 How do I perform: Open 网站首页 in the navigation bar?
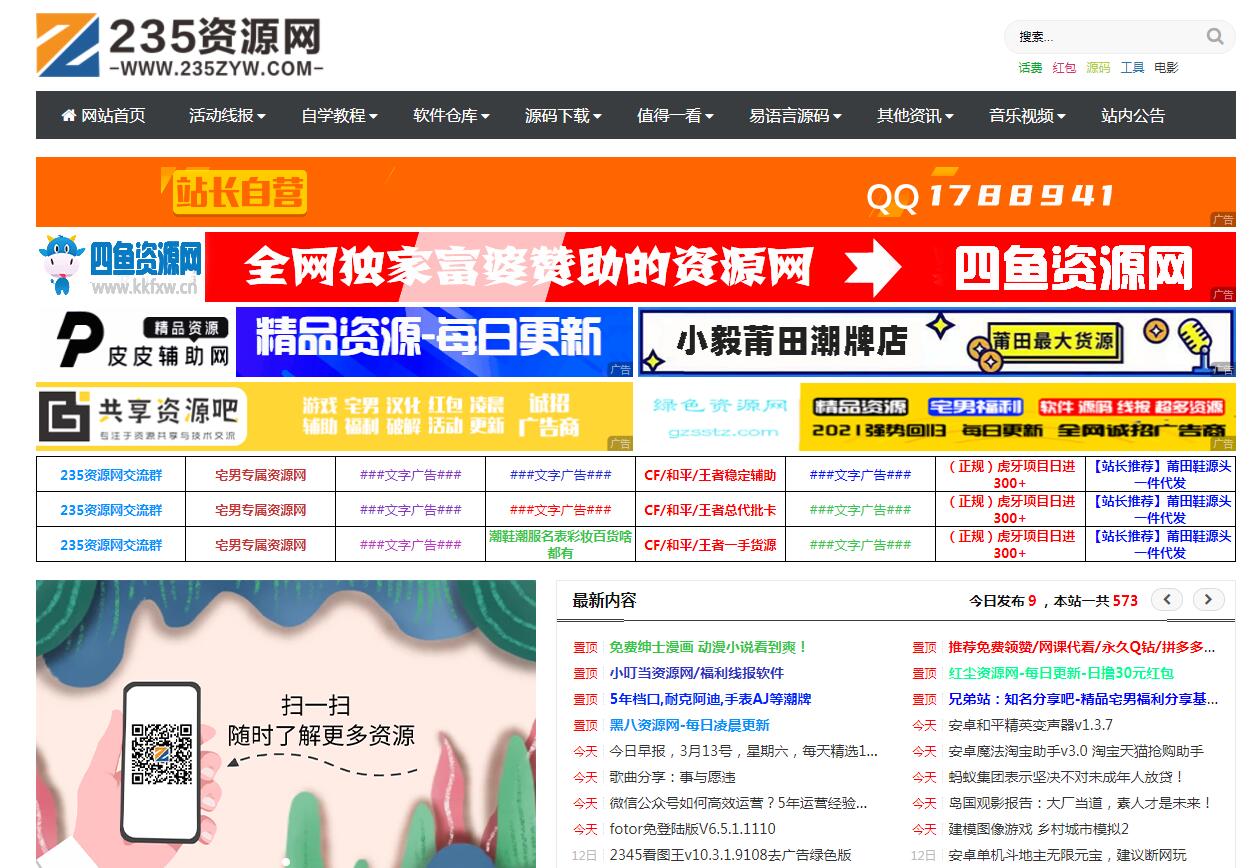pos(103,115)
